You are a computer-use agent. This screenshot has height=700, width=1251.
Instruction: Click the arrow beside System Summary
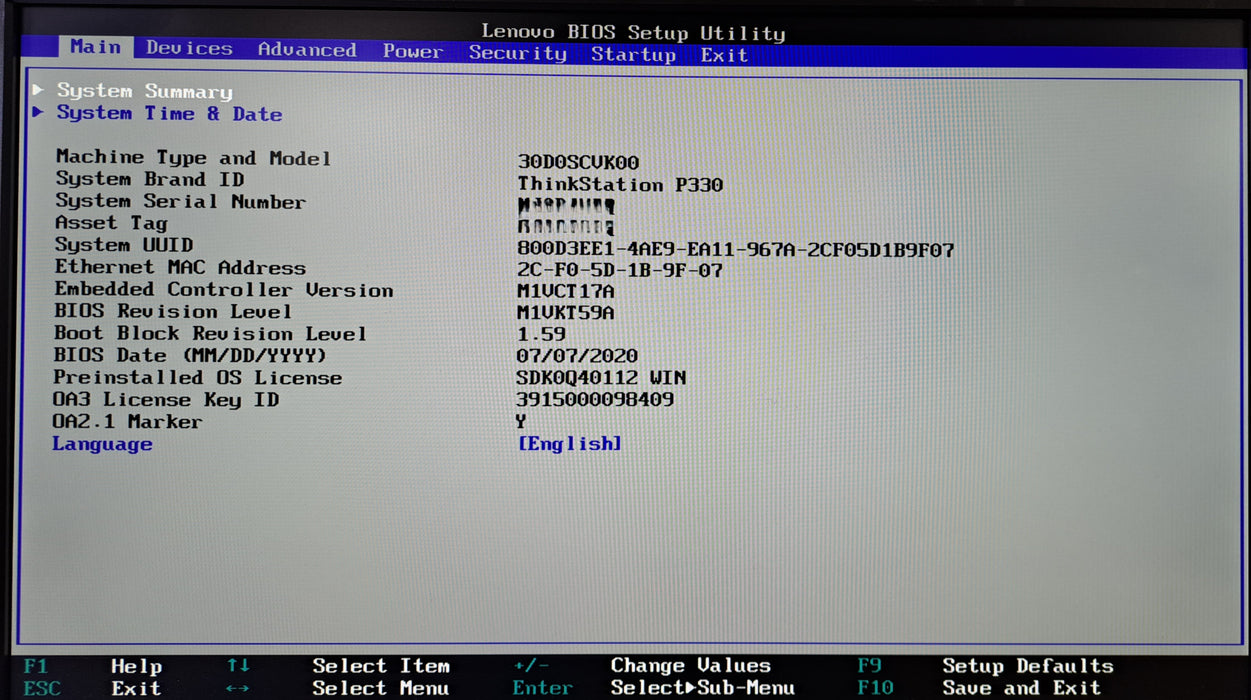[x=38, y=90]
